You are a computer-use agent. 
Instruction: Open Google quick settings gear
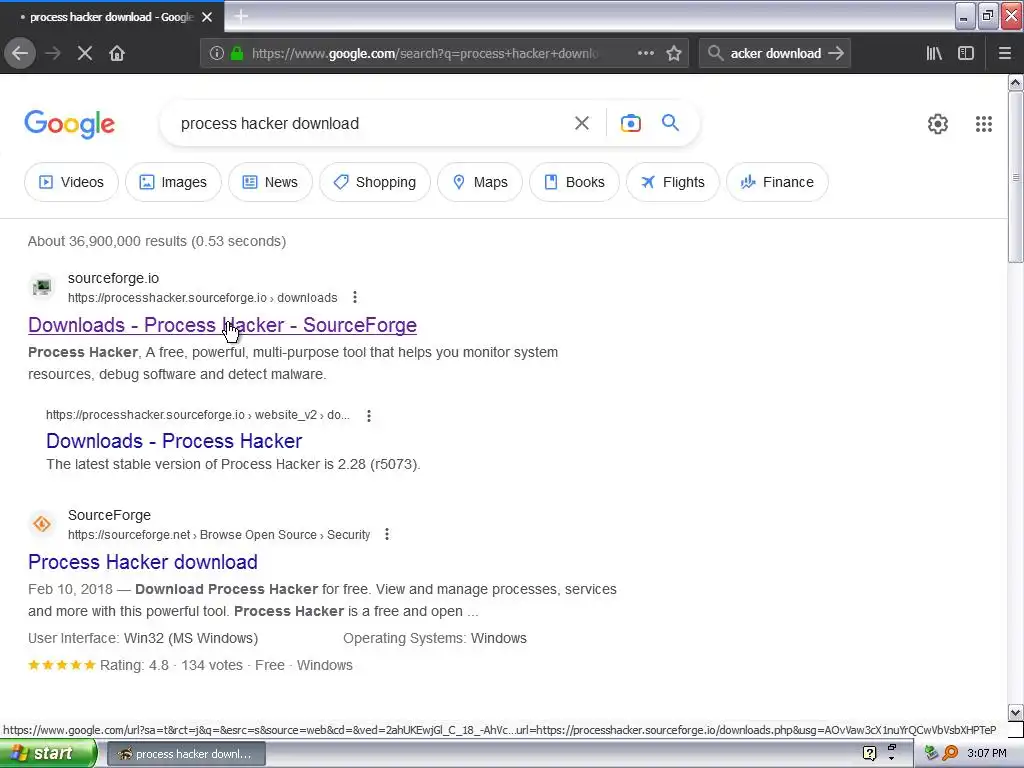(x=938, y=123)
